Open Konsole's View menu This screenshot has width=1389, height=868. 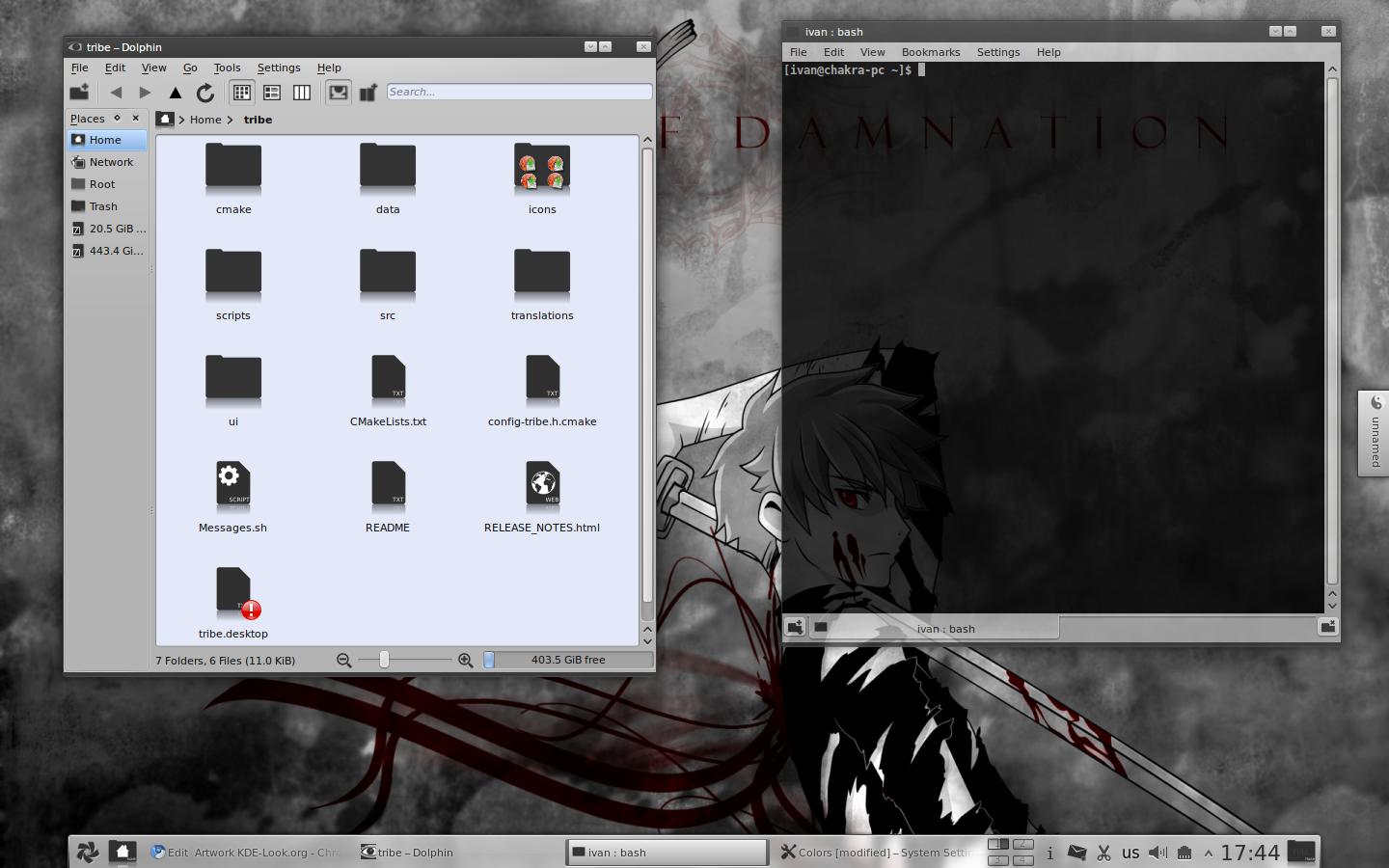(x=873, y=52)
